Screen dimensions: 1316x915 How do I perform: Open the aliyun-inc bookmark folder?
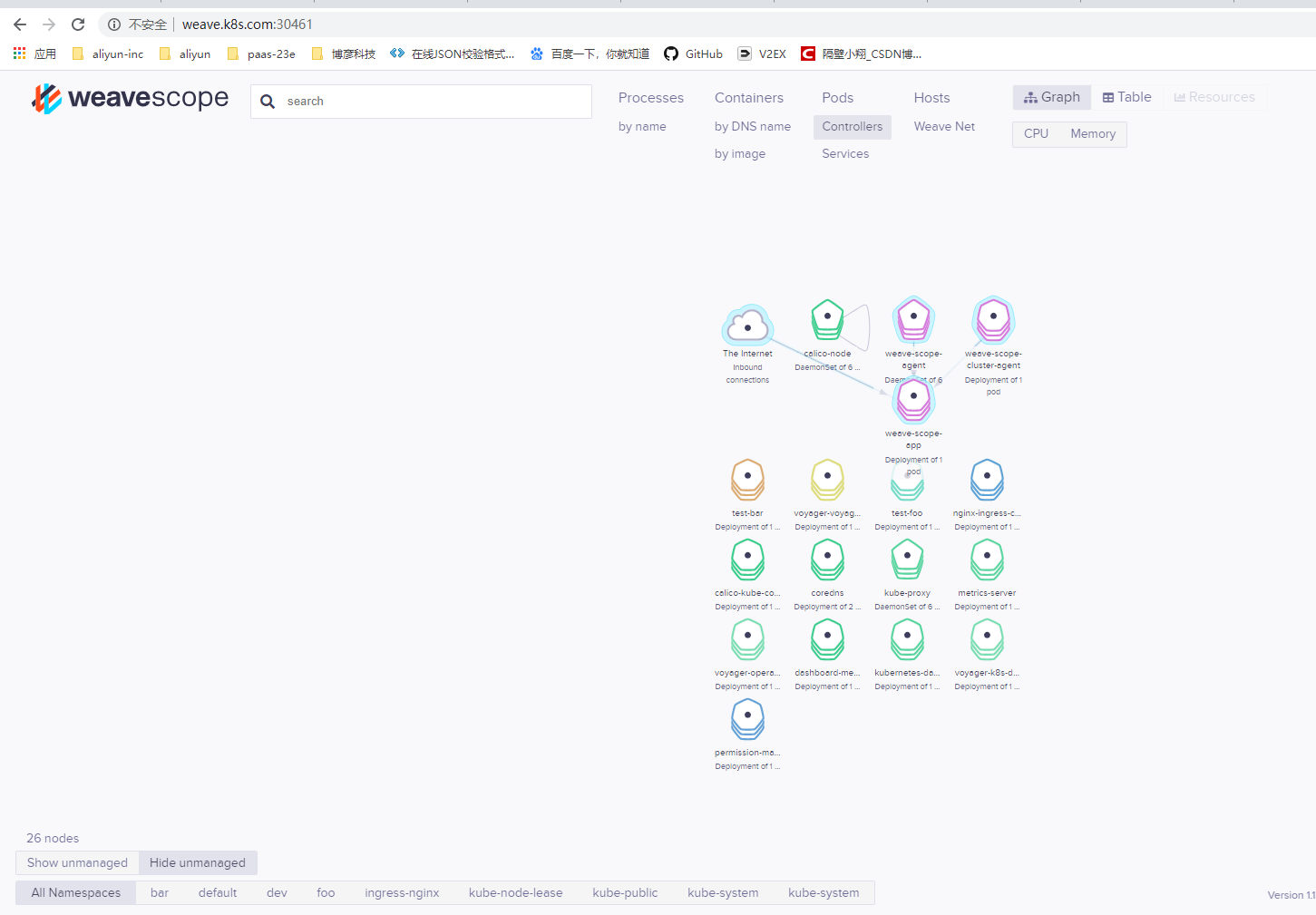[107, 54]
